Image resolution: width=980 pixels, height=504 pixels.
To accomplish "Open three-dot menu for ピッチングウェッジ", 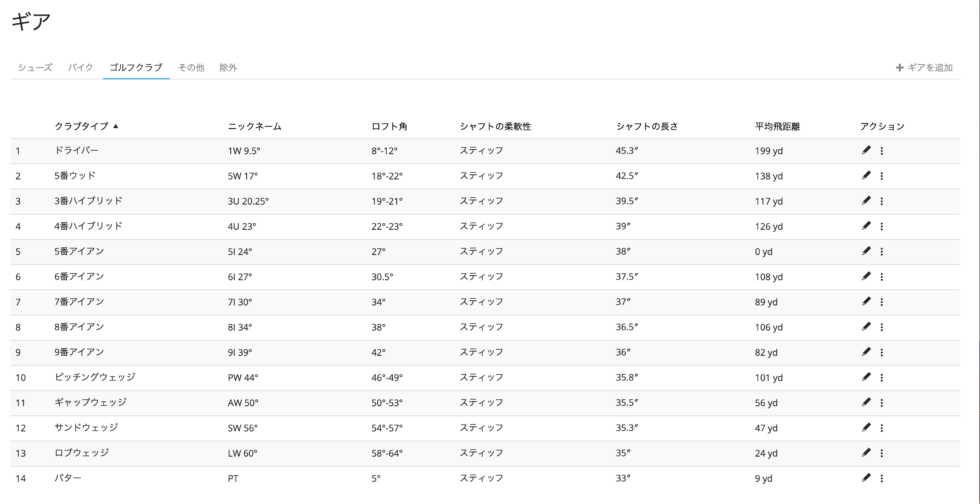I will tap(881, 377).
